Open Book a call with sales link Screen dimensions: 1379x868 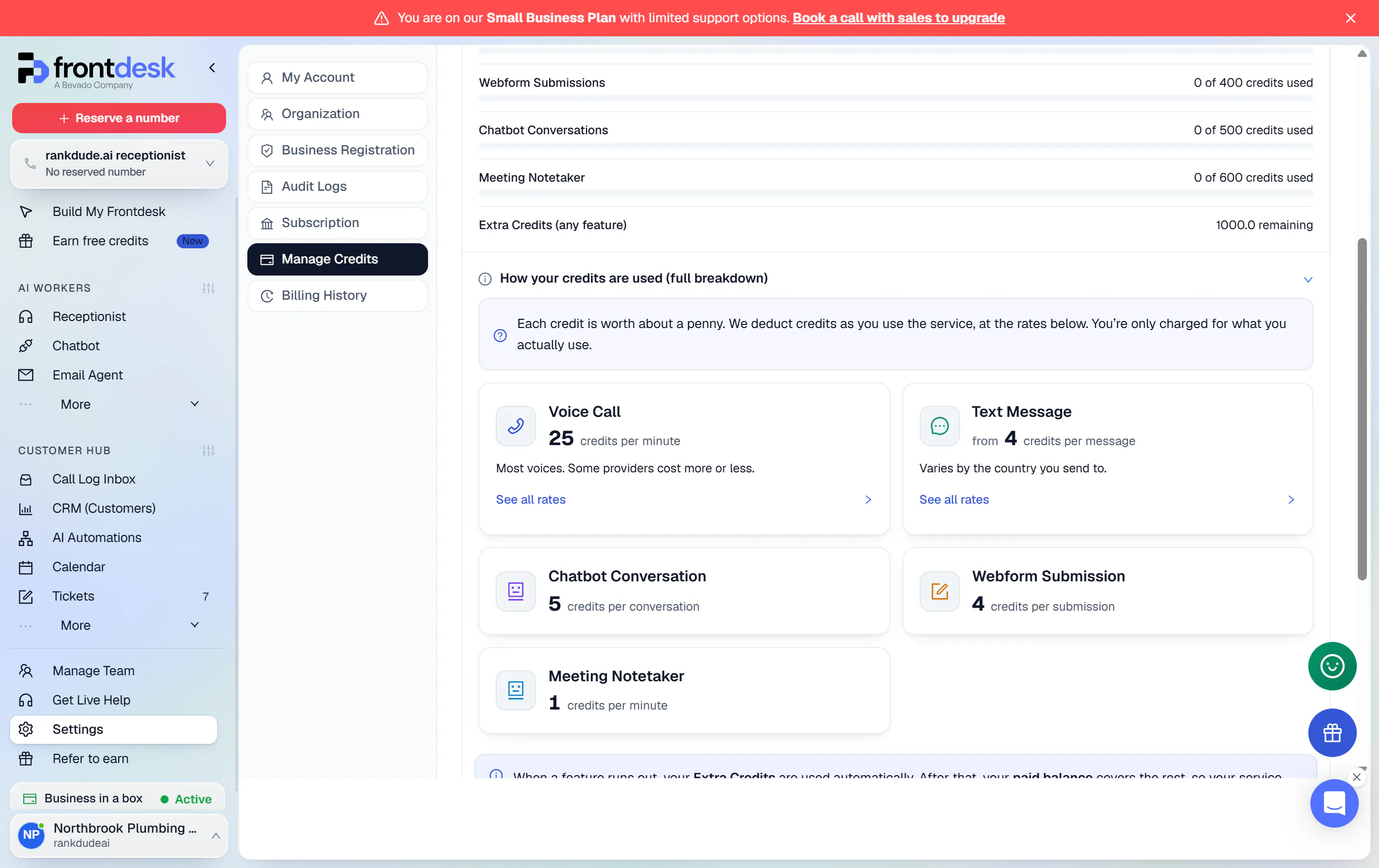tap(898, 18)
